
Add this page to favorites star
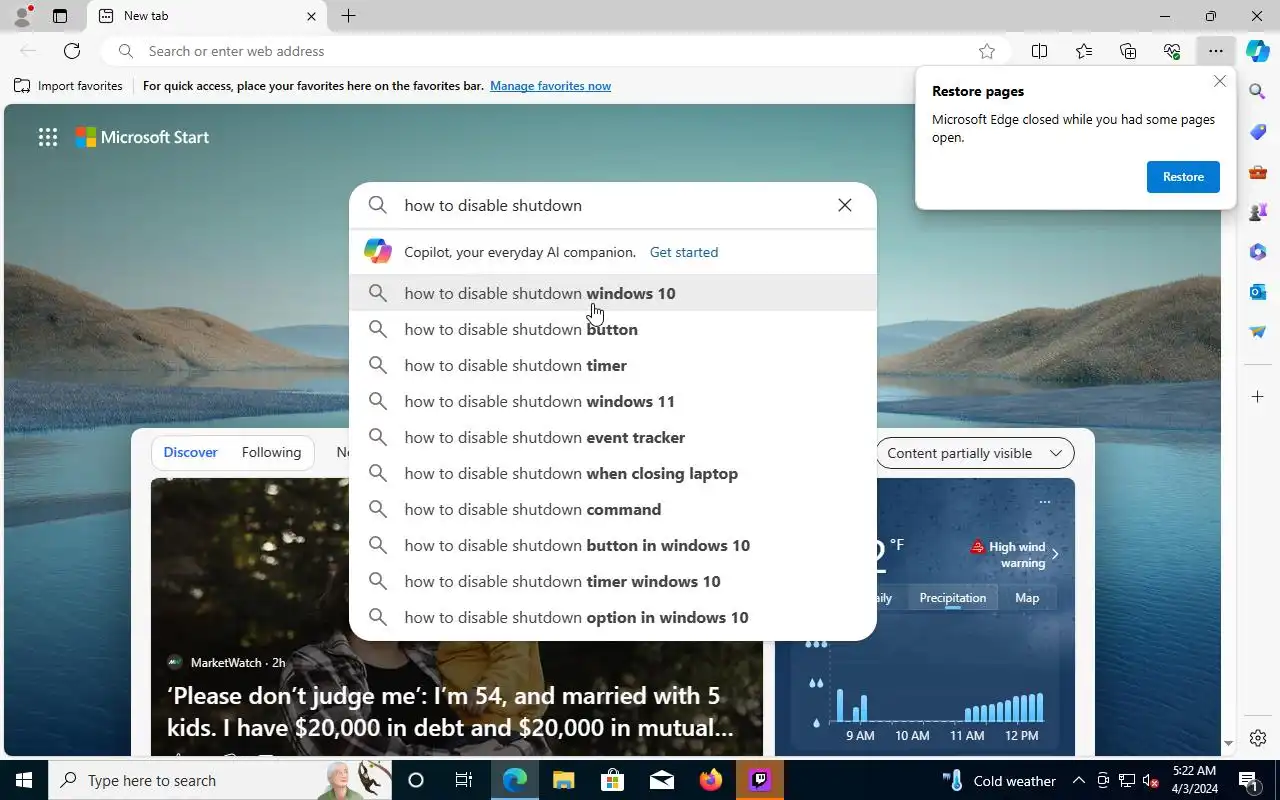(987, 51)
